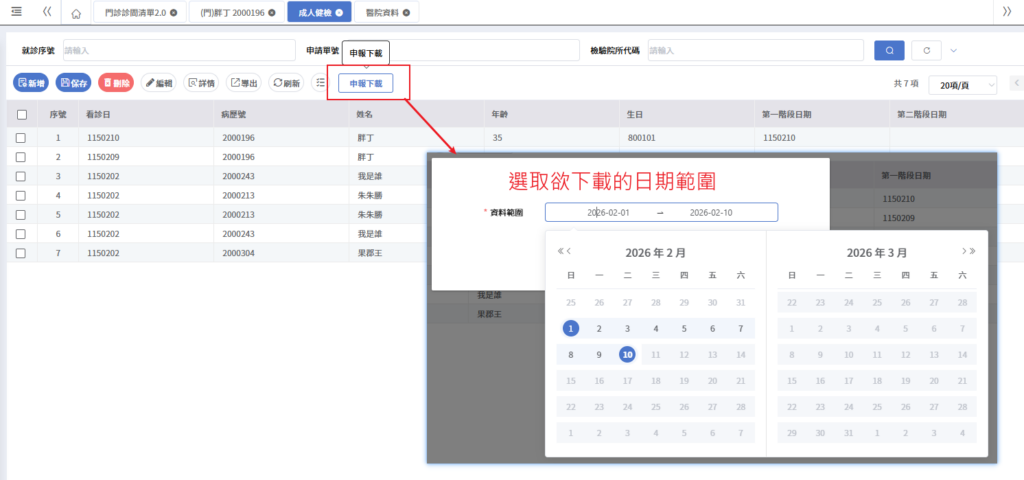Click the 申報下載 button
Viewport: 1024px width, 480px height.
(365, 84)
